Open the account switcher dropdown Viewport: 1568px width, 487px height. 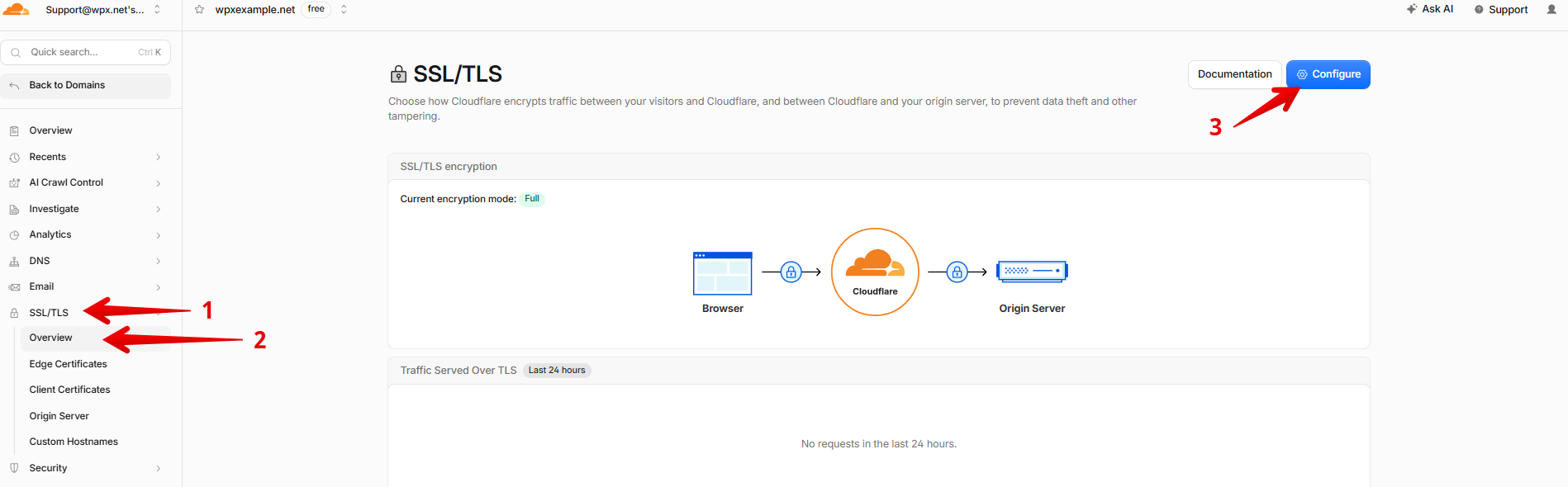point(157,10)
